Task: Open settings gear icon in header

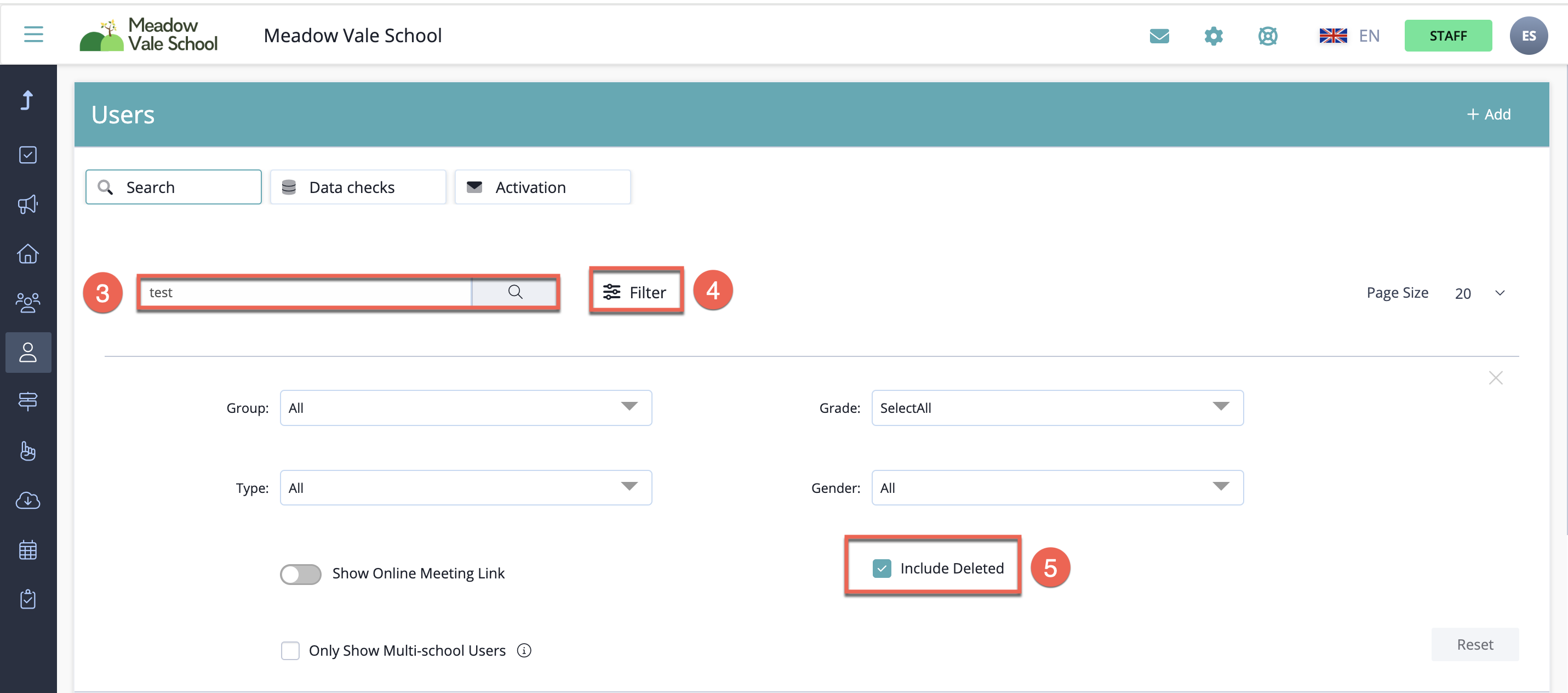Action: click(x=1212, y=36)
